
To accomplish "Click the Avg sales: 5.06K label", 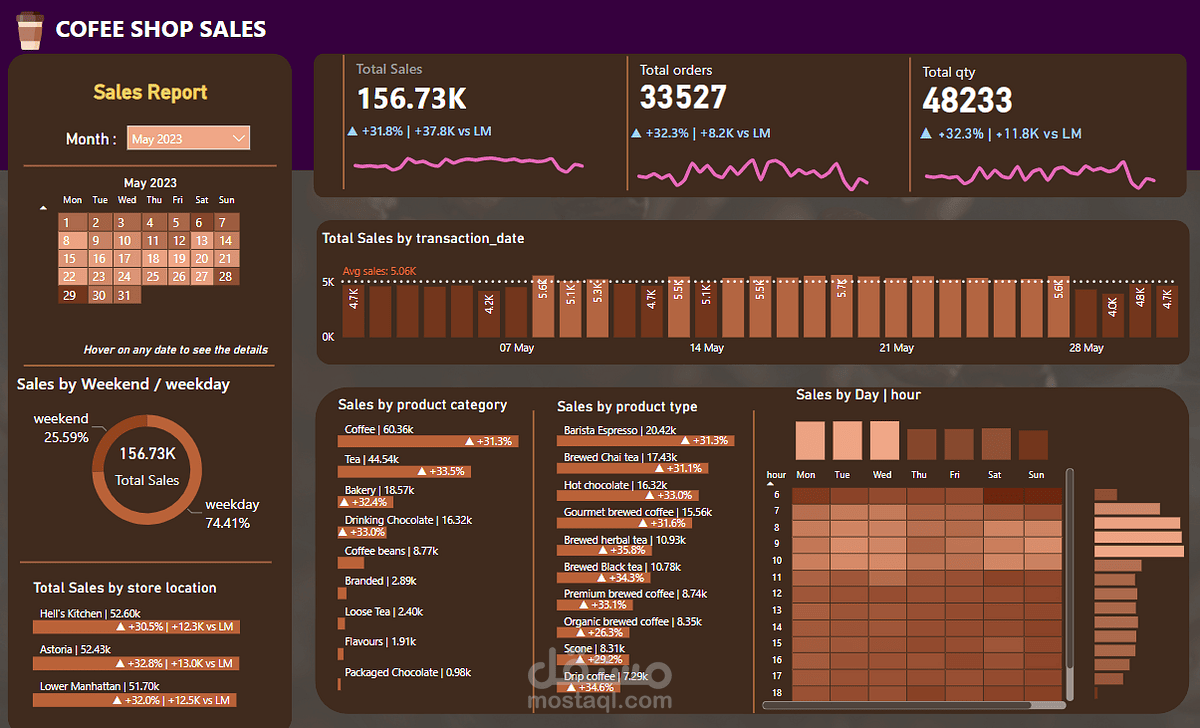I will click(x=379, y=271).
